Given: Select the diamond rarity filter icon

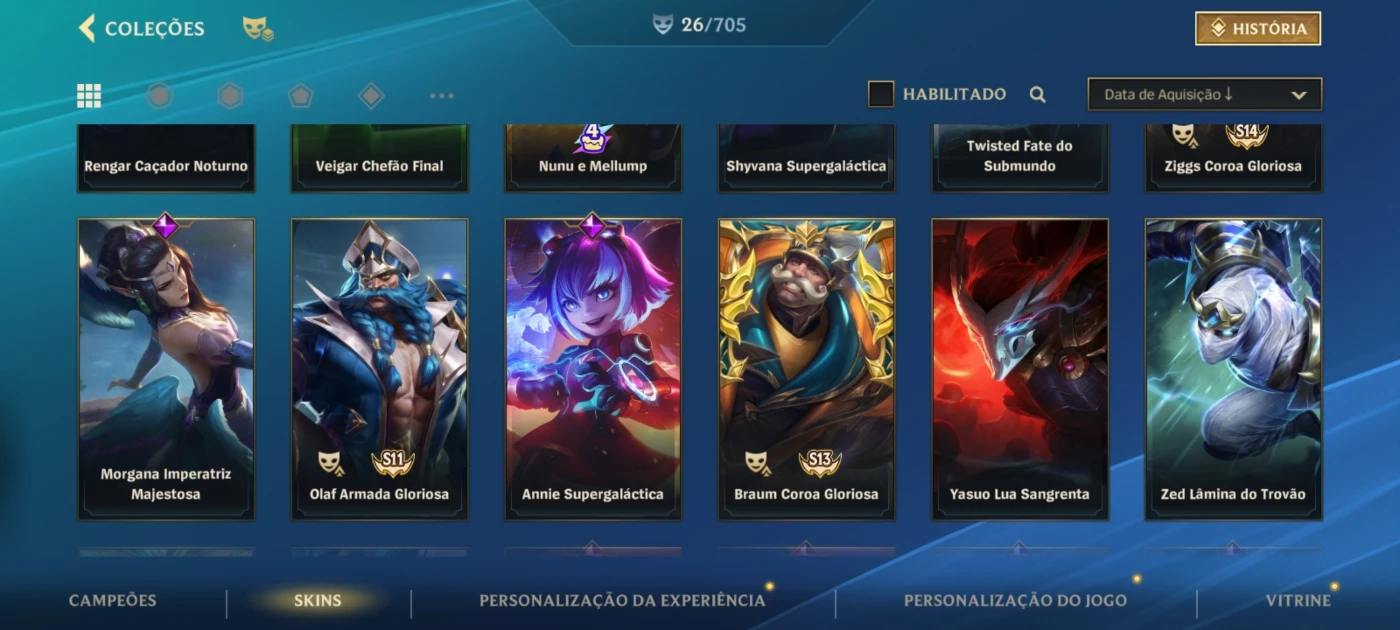Looking at the screenshot, I should [x=371, y=95].
